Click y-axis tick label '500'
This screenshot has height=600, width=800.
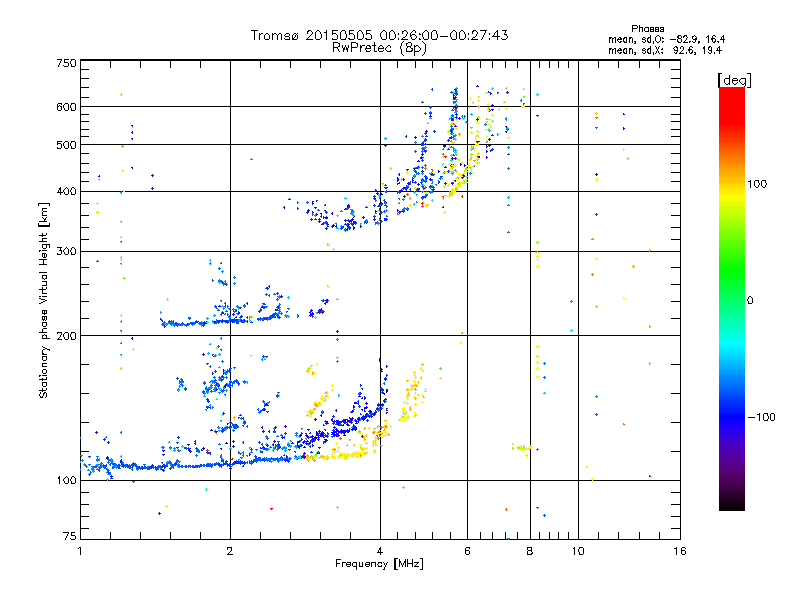66,145
